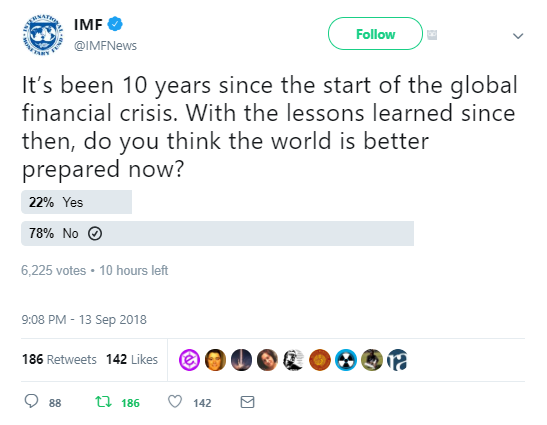This screenshot has height=425, width=547.
Task: Click the IMF display name
Action: 88,24
